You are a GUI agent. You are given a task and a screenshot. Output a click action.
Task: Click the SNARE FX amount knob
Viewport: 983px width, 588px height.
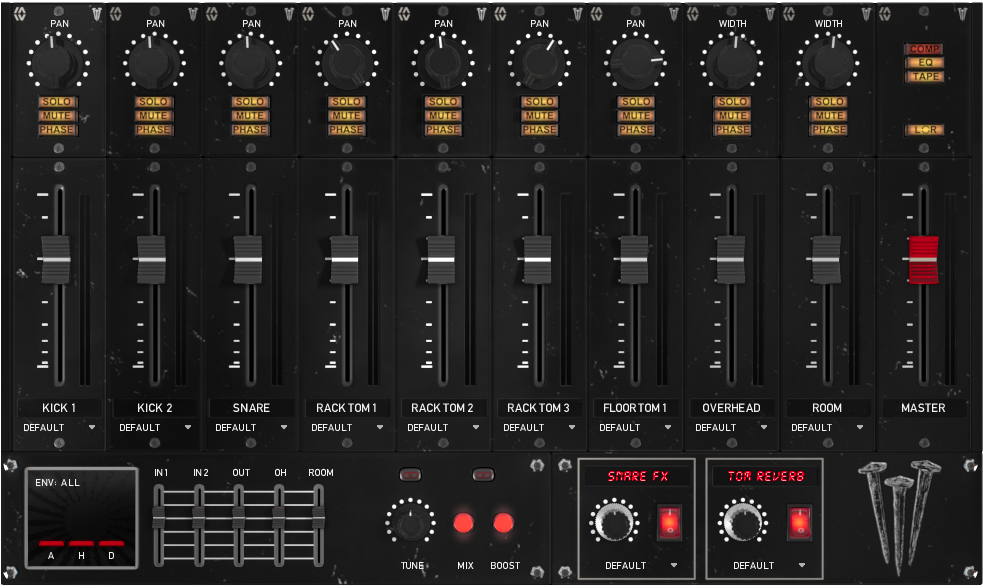614,523
